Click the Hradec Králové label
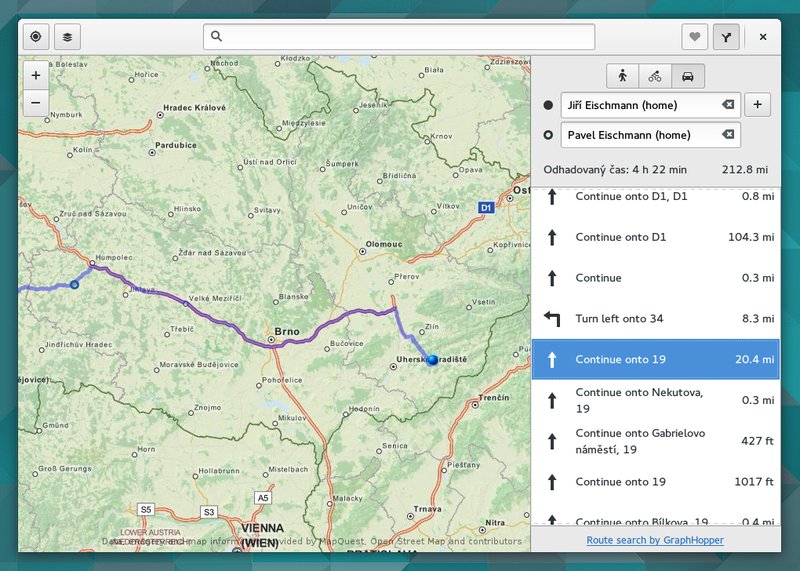800x571 pixels. coord(194,108)
